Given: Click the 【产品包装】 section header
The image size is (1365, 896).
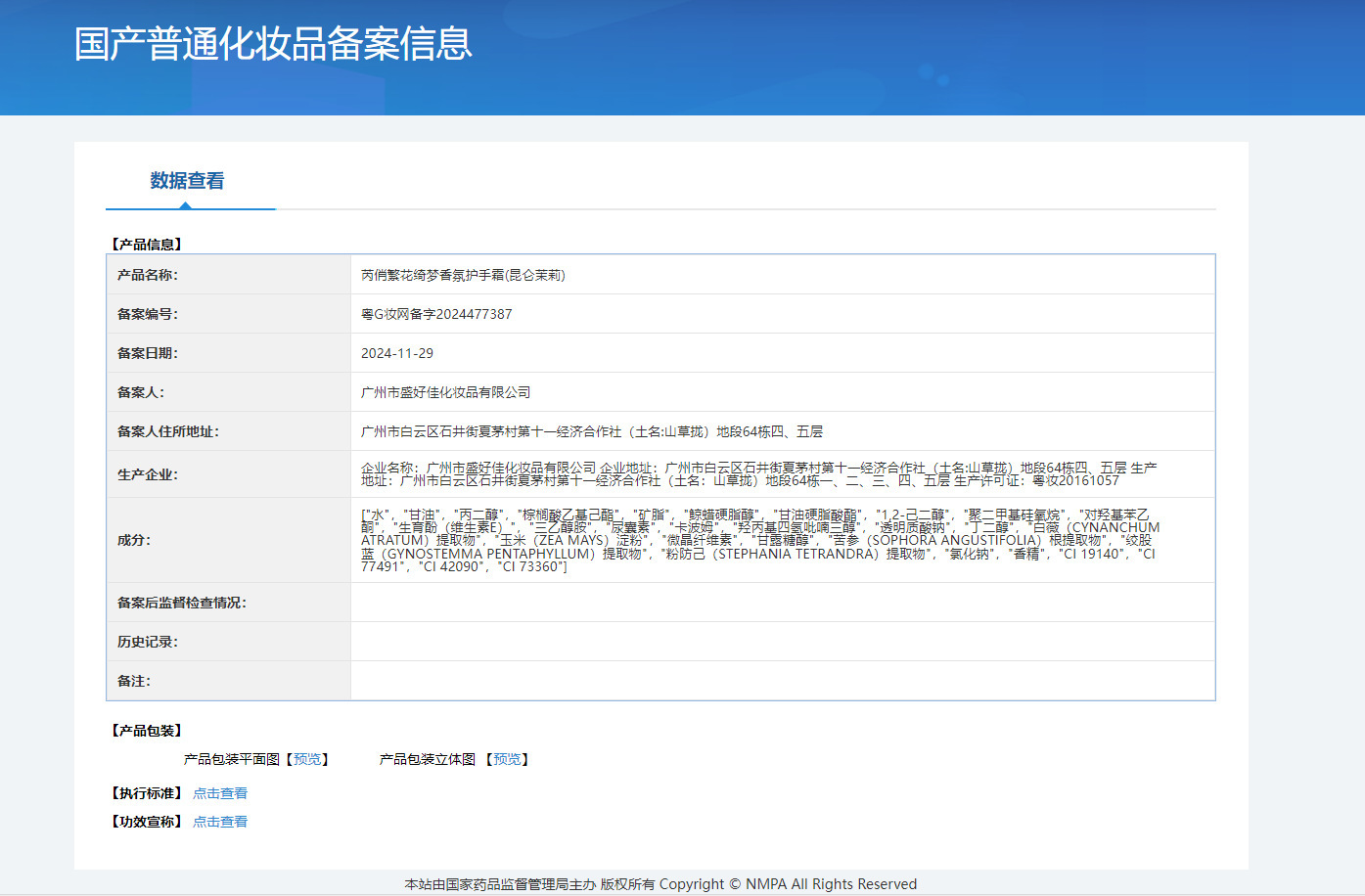Looking at the screenshot, I should click(x=147, y=731).
